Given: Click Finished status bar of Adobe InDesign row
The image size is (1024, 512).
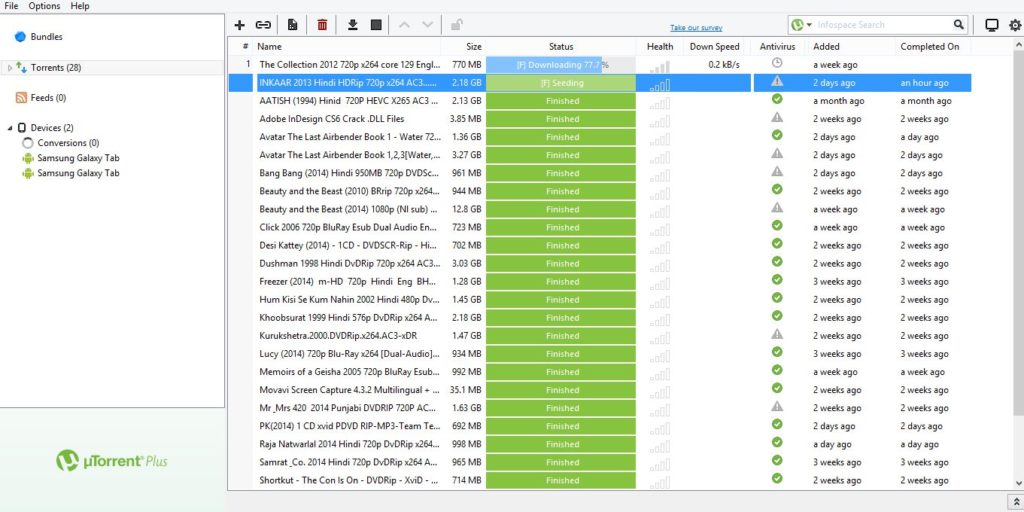Looking at the screenshot, I should (x=561, y=119).
